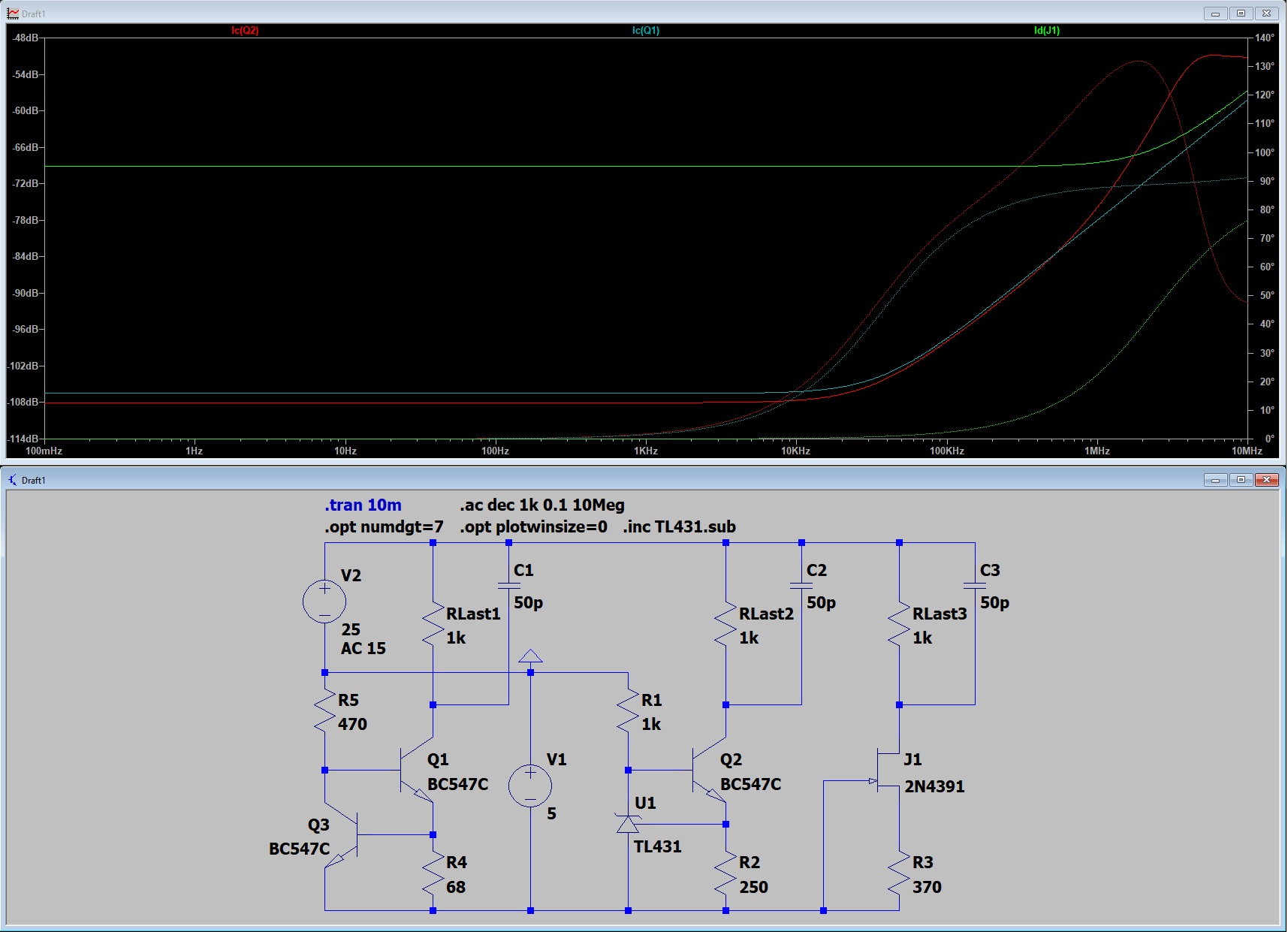The height and width of the screenshot is (932, 1288).
Task: Click the green Id(J1) trace label
Action: tap(1046, 31)
